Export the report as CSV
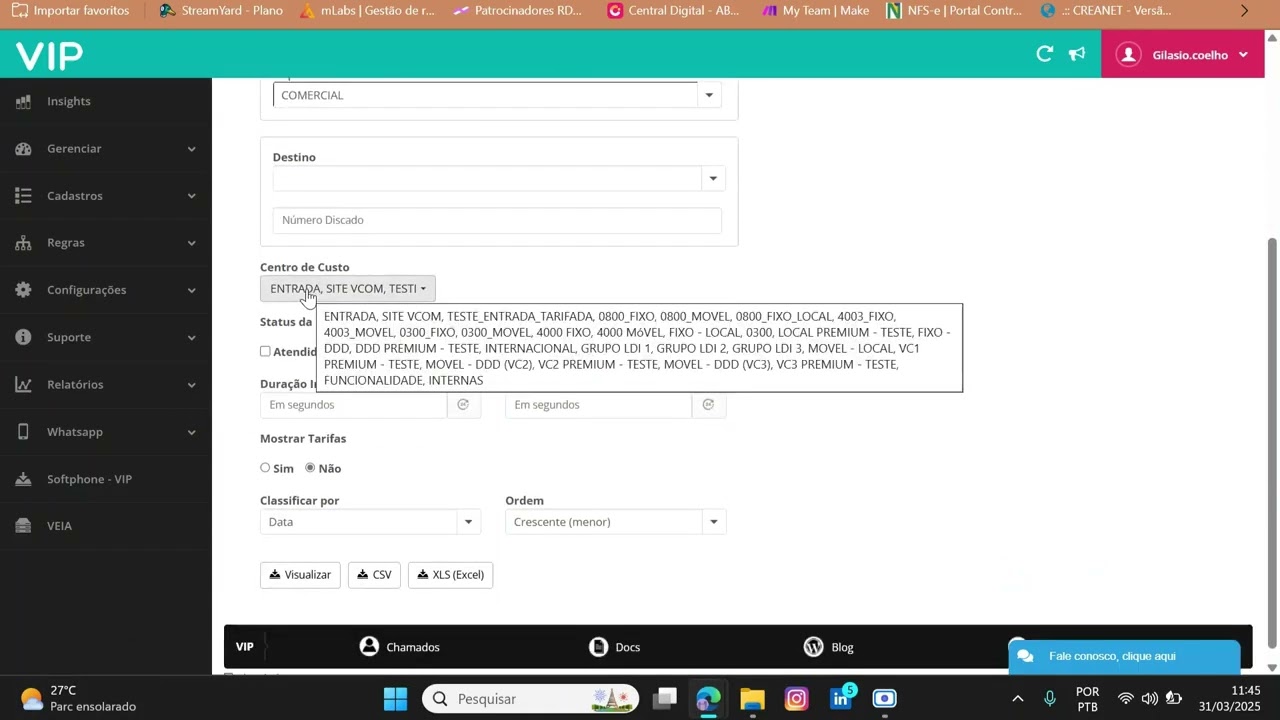Image resolution: width=1280 pixels, height=720 pixels. pos(374,575)
